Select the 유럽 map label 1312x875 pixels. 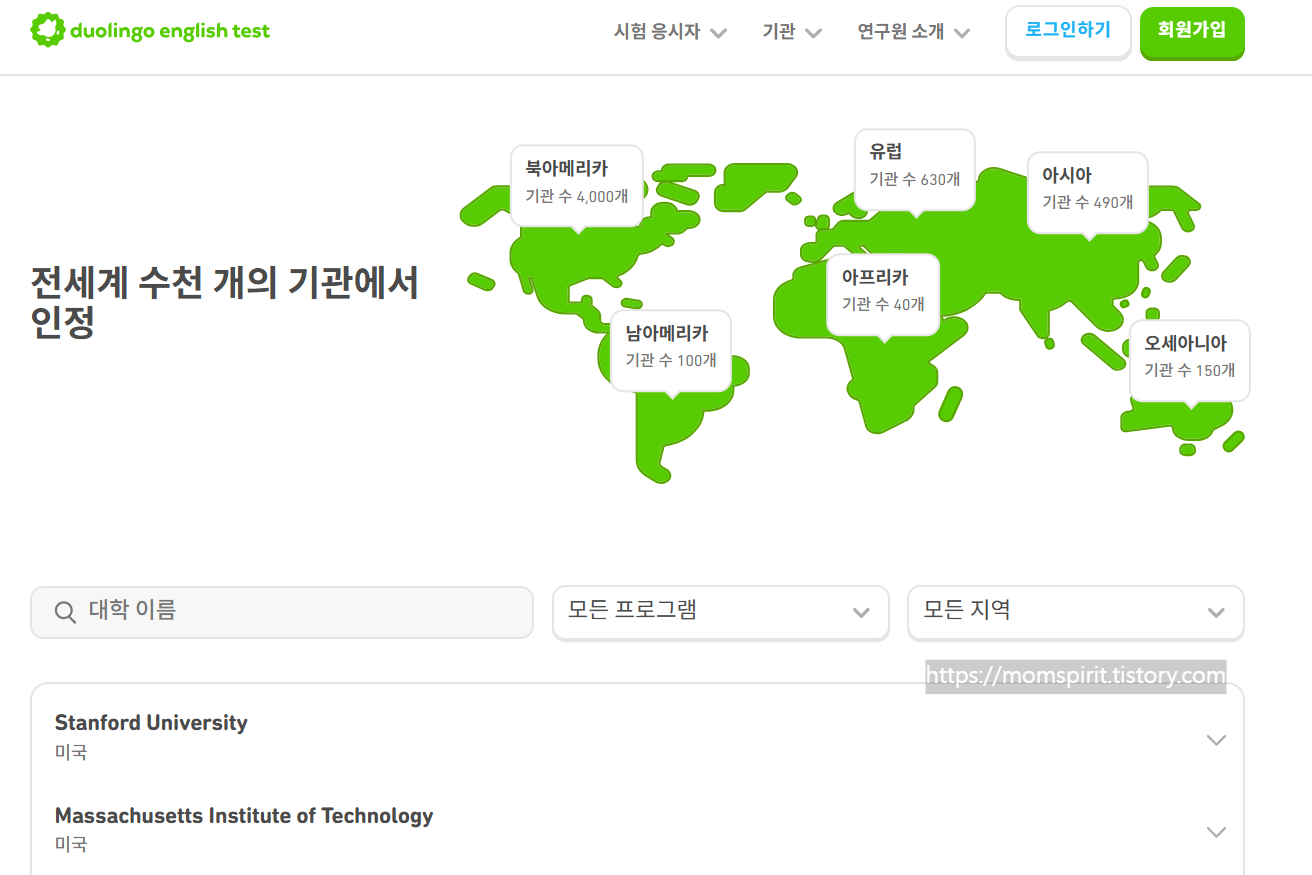point(914,169)
